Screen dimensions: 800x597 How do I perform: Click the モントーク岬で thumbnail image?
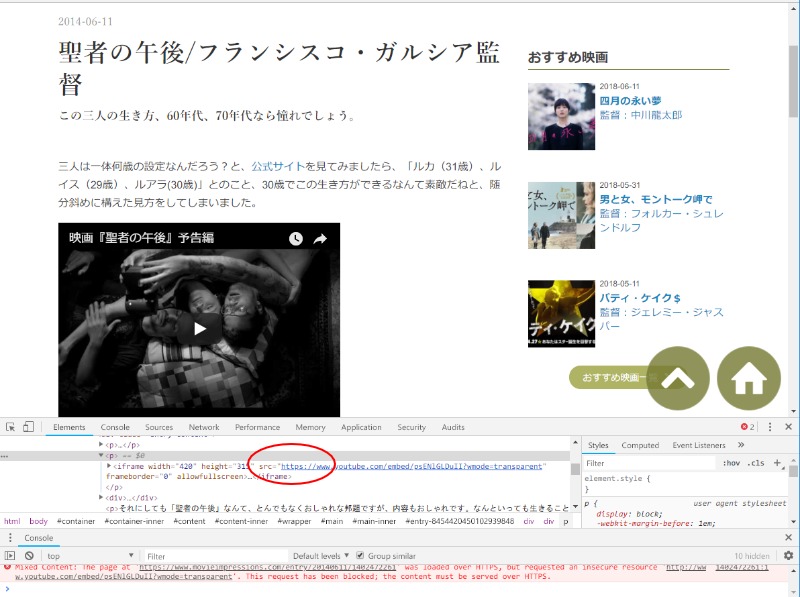tap(561, 215)
